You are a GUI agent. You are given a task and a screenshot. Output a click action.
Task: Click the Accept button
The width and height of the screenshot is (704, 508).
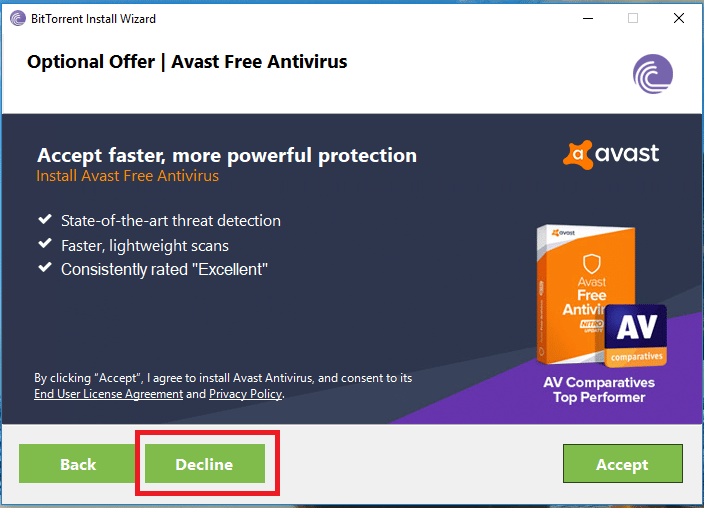point(623,464)
